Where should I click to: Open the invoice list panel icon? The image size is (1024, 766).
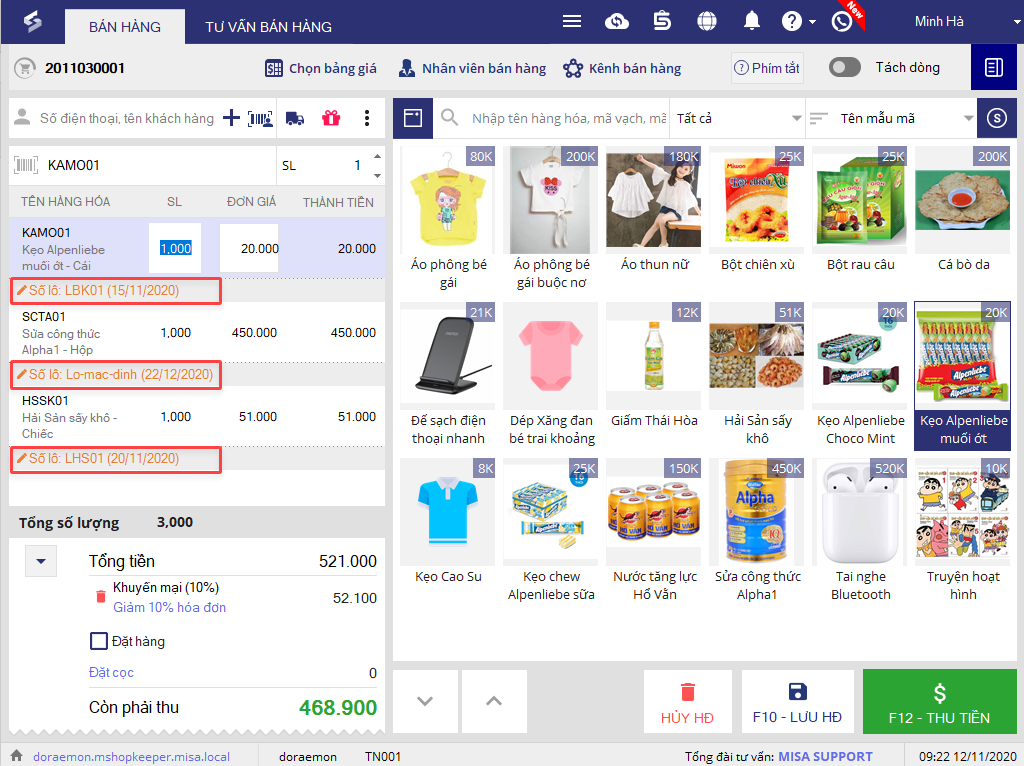(x=994, y=67)
